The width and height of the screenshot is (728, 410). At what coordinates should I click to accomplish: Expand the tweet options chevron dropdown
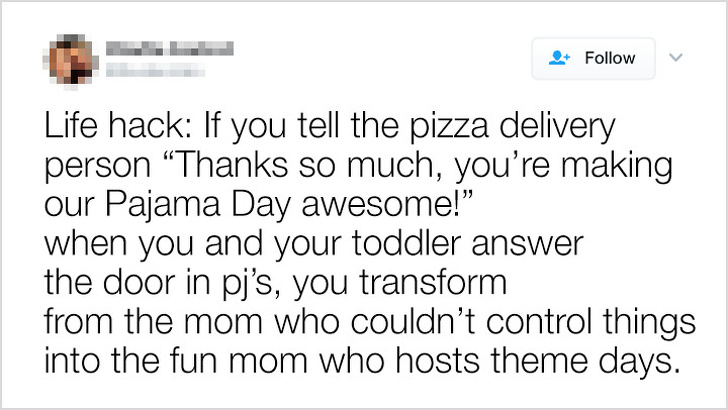point(673,57)
